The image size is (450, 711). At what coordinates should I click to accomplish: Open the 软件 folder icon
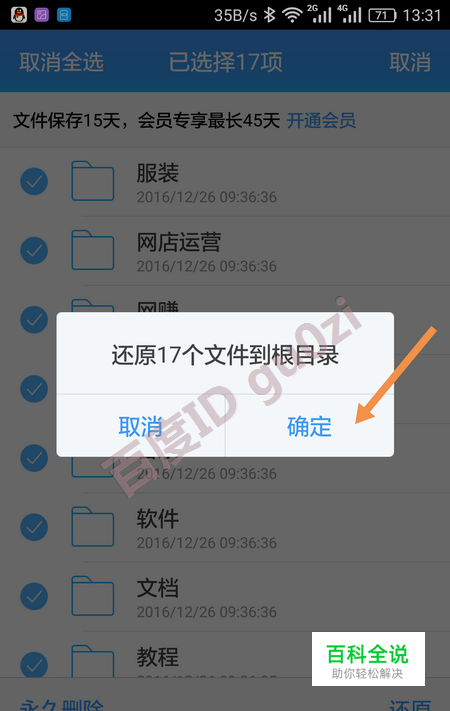(93, 526)
